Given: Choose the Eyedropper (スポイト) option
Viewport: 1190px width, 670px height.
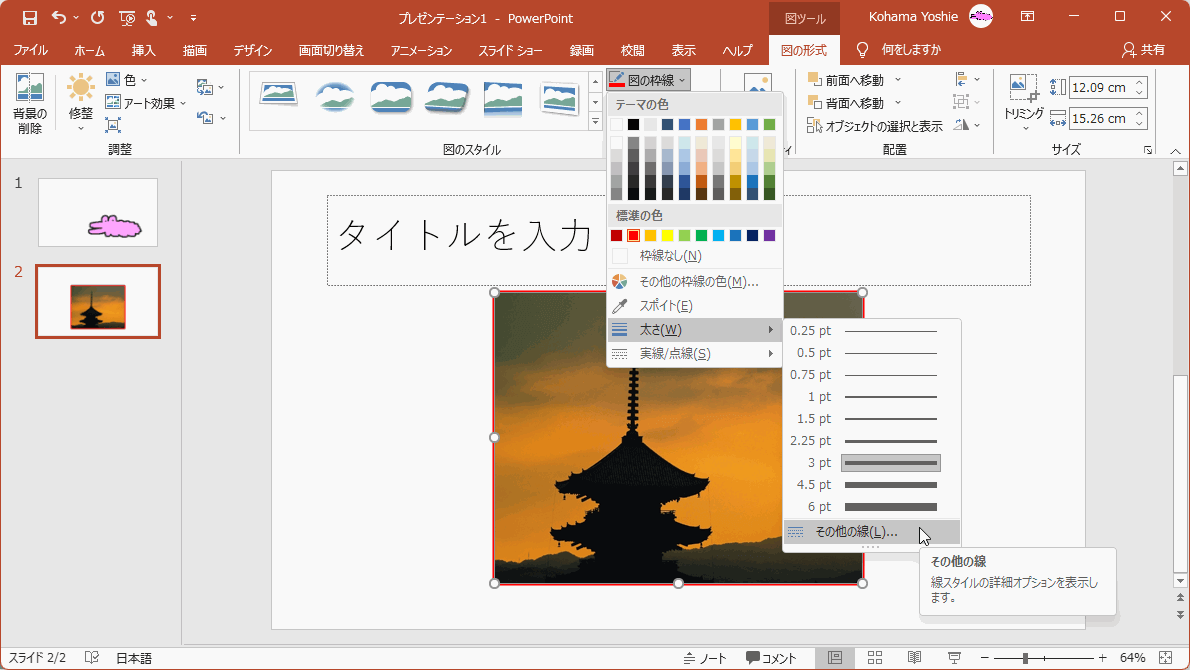Looking at the screenshot, I should point(694,306).
